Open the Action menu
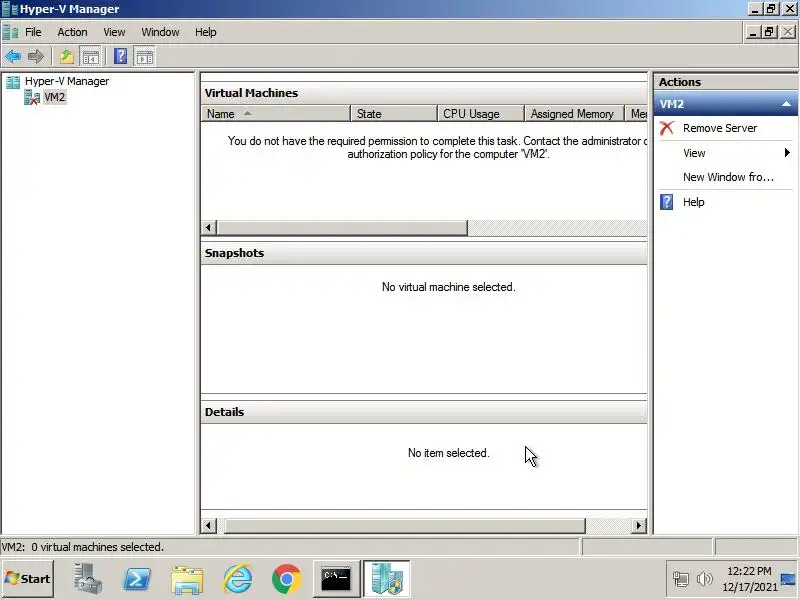This screenshot has width=800, height=600. point(72,32)
